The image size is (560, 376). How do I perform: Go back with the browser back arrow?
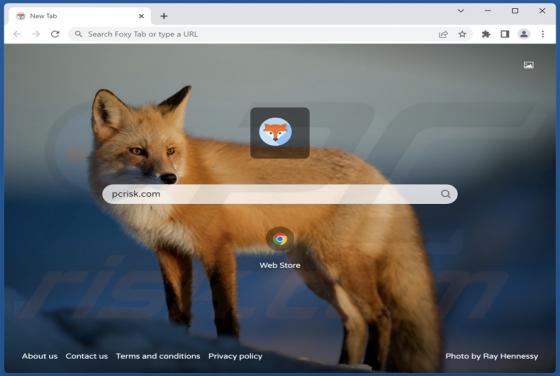pos(17,34)
